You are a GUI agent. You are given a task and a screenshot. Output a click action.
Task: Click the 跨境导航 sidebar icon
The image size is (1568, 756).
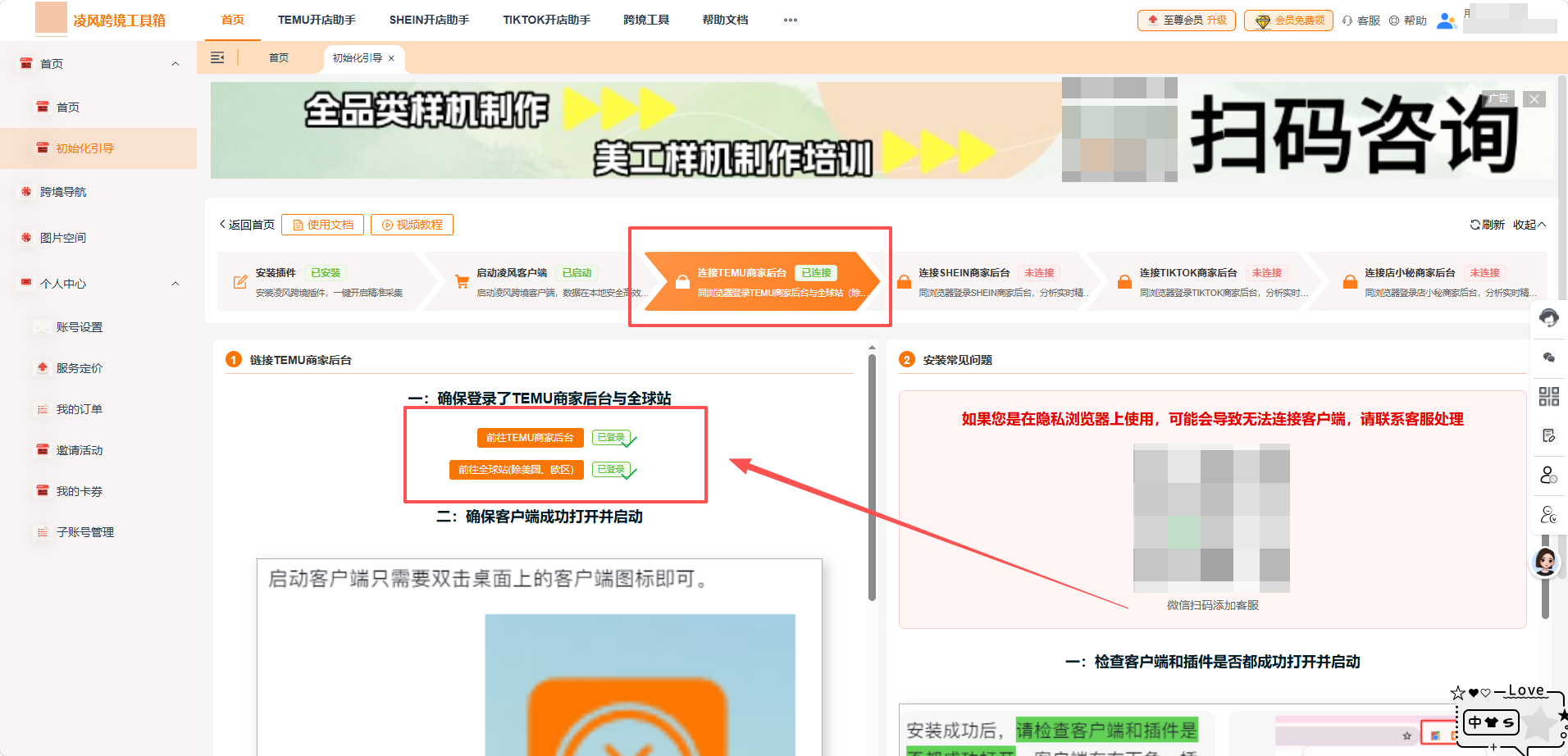click(x=26, y=192)
